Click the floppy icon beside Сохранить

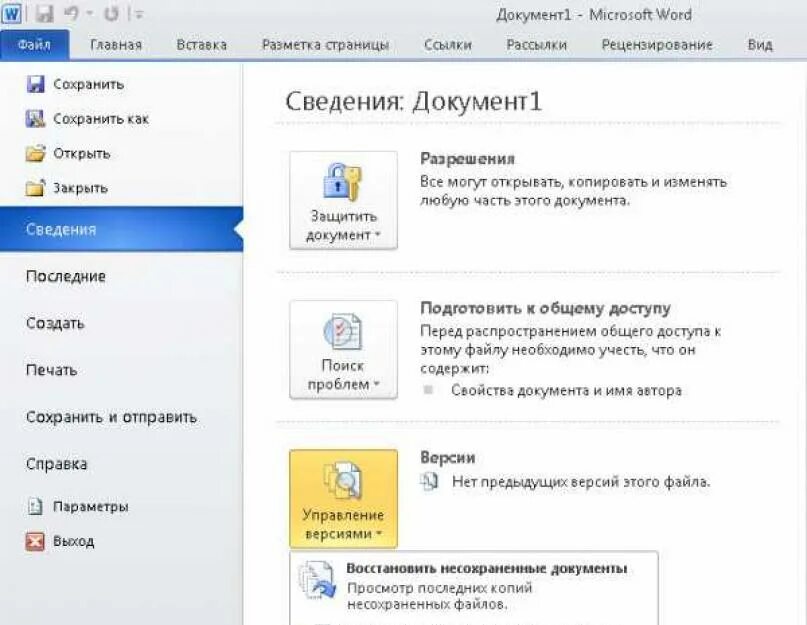(x=35, y=84)
